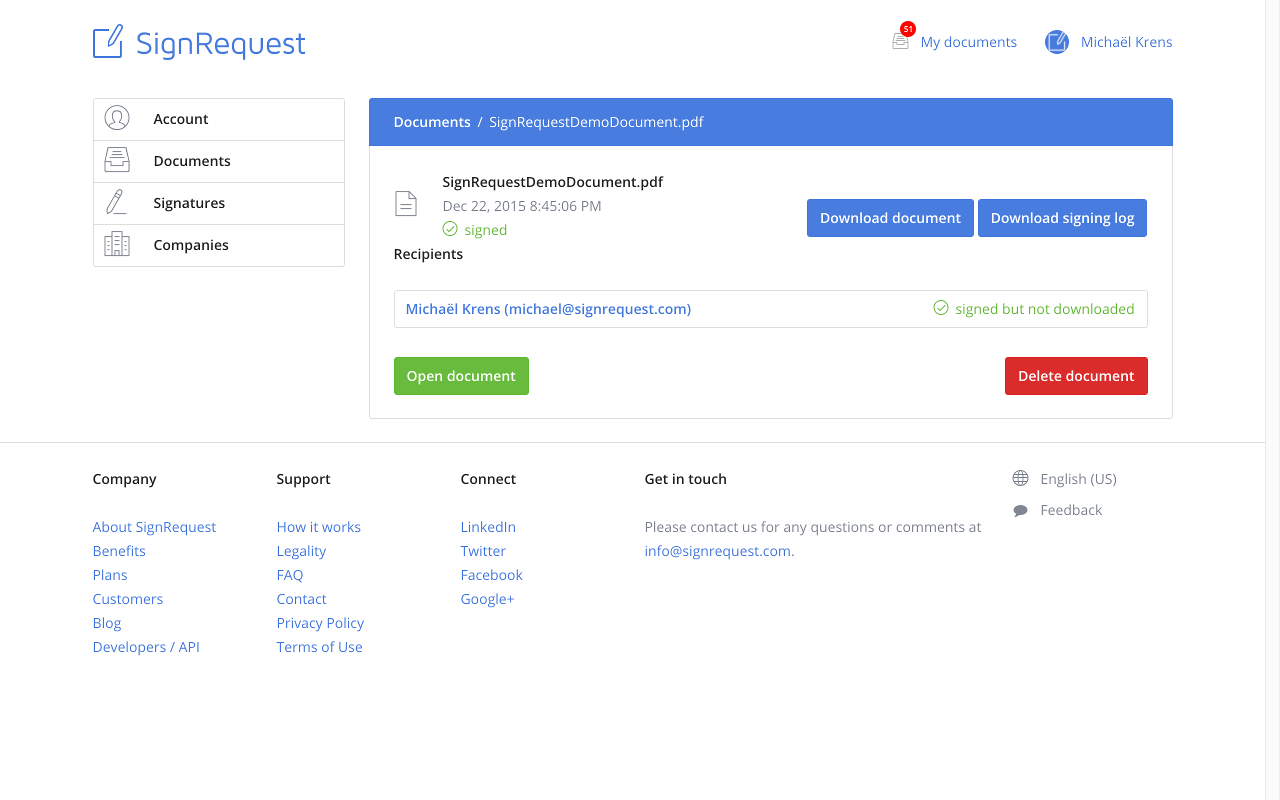Click checkmark icon next to signed but not downloaded
This screenshot has width=1280, height=800.
(x=941, y=308)
